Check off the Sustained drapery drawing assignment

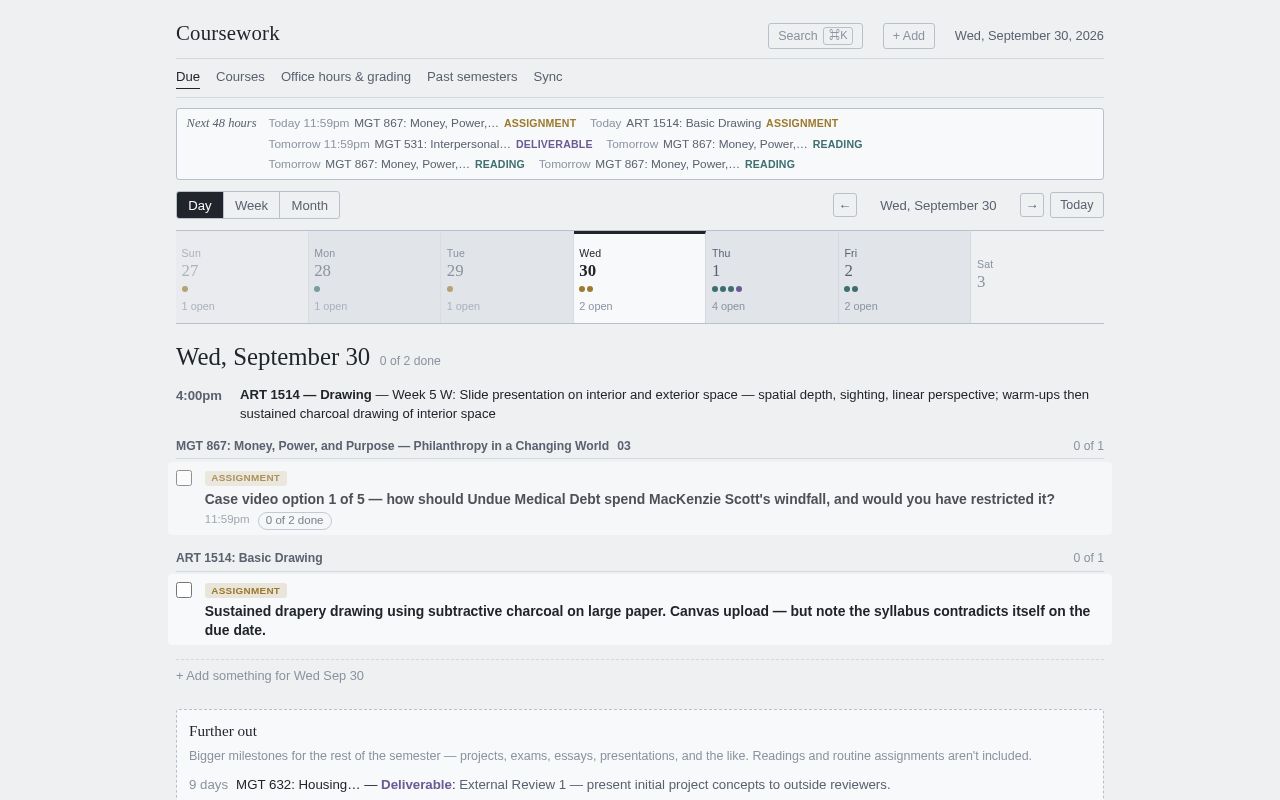(x=184, y=590)
